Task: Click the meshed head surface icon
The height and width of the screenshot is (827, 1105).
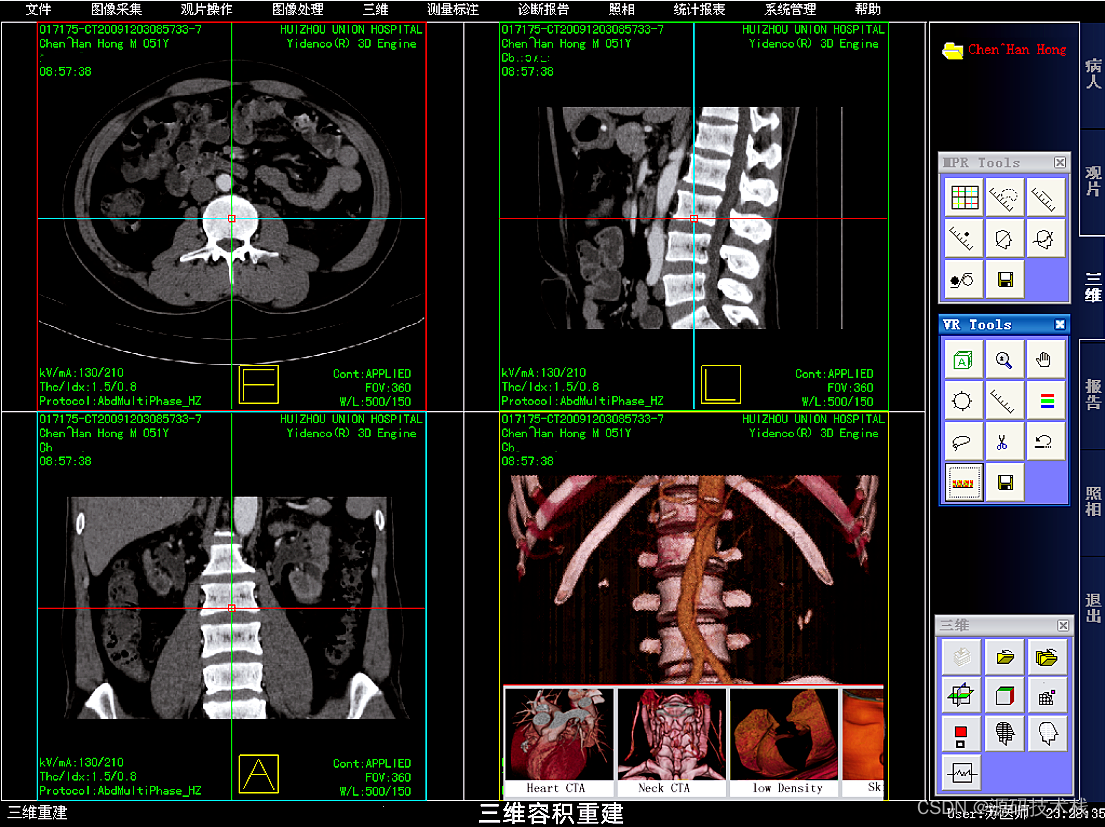Action: click(x=1004, y=735)
